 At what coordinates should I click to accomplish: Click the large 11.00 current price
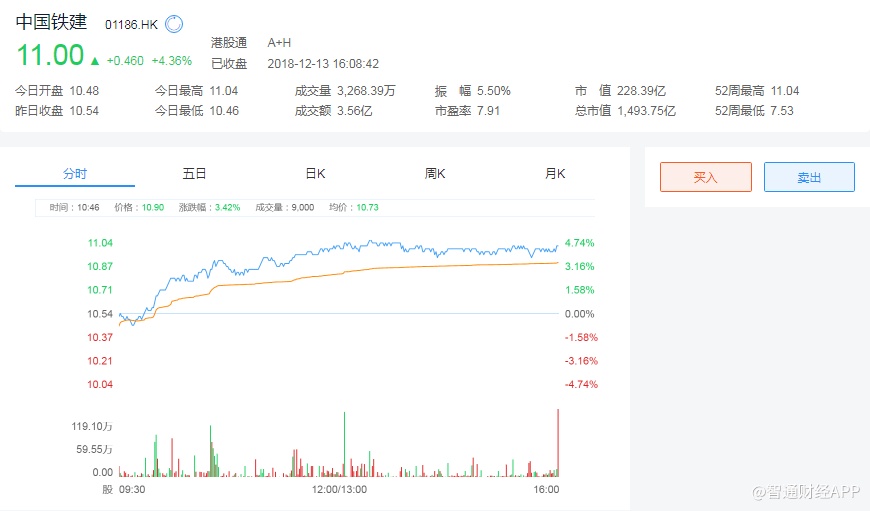click(x=49, y=56)
